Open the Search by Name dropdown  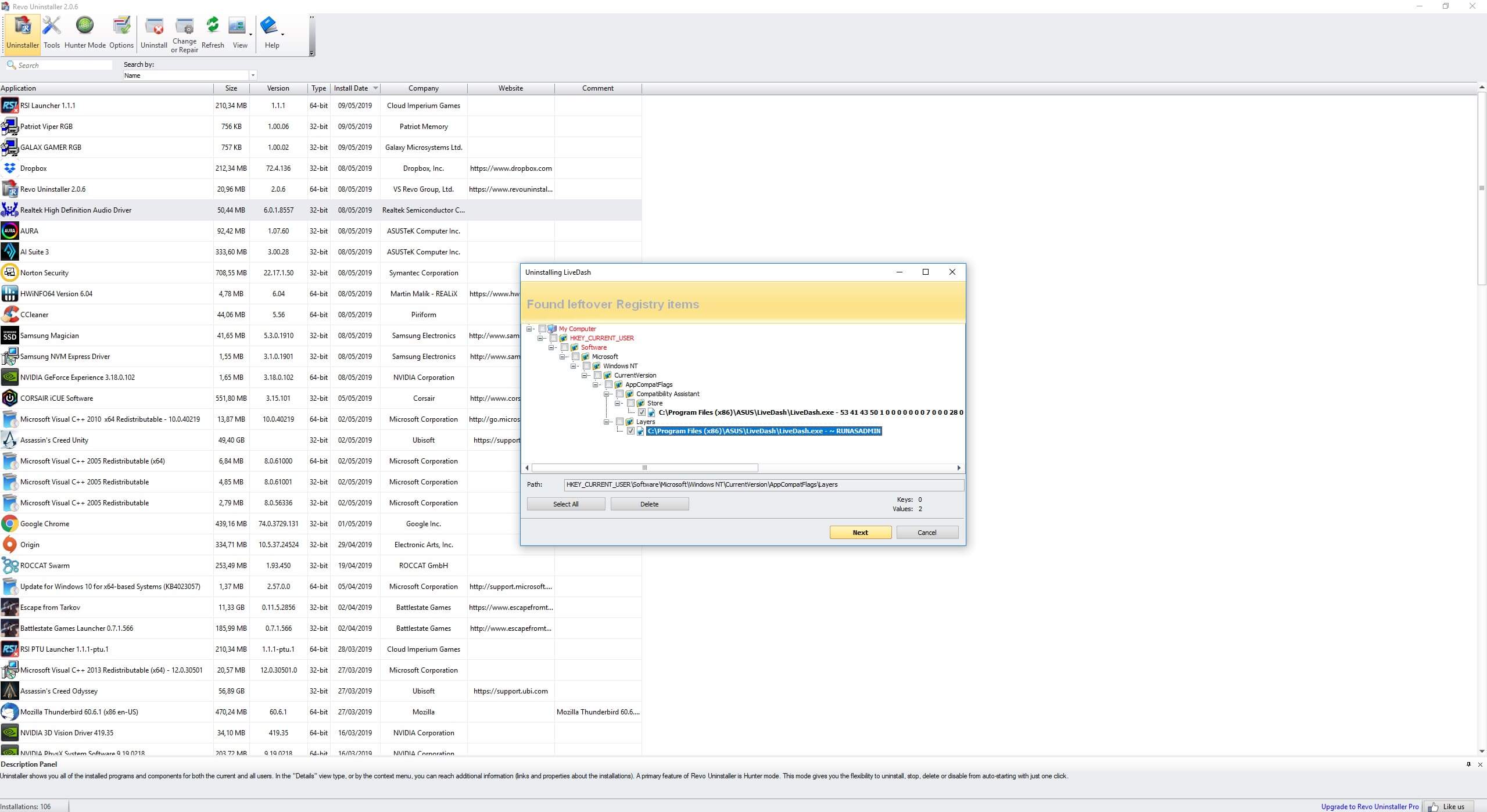(x=252, y=76)
